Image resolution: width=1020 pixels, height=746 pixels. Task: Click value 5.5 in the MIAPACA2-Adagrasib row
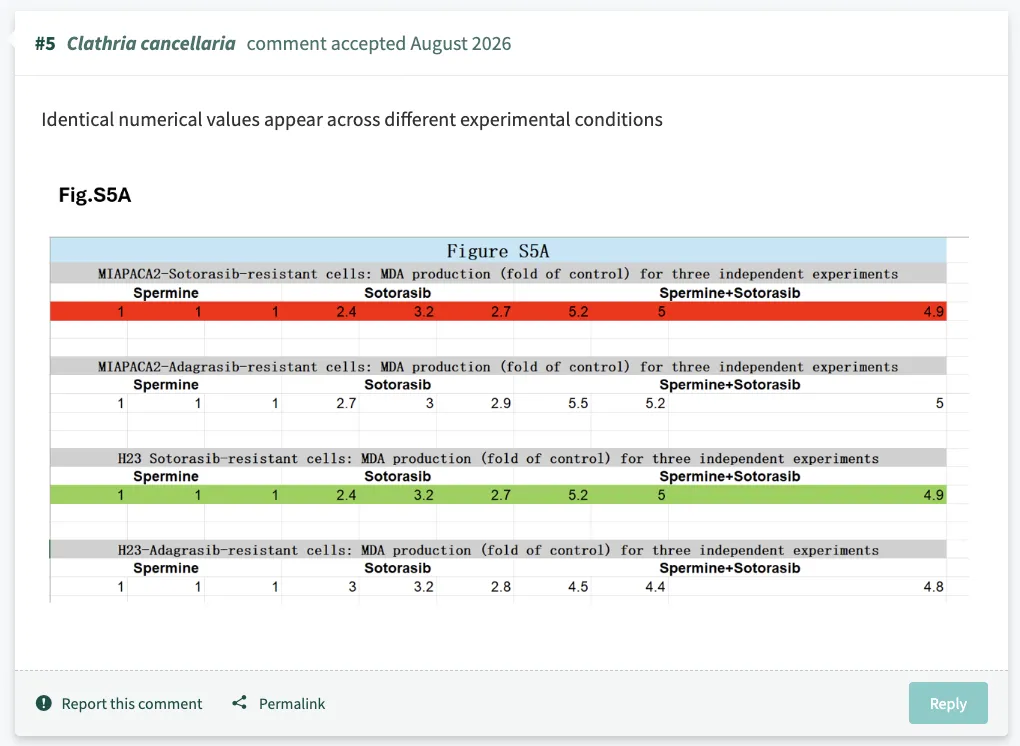pyautogui.click(x=578, y=403)
